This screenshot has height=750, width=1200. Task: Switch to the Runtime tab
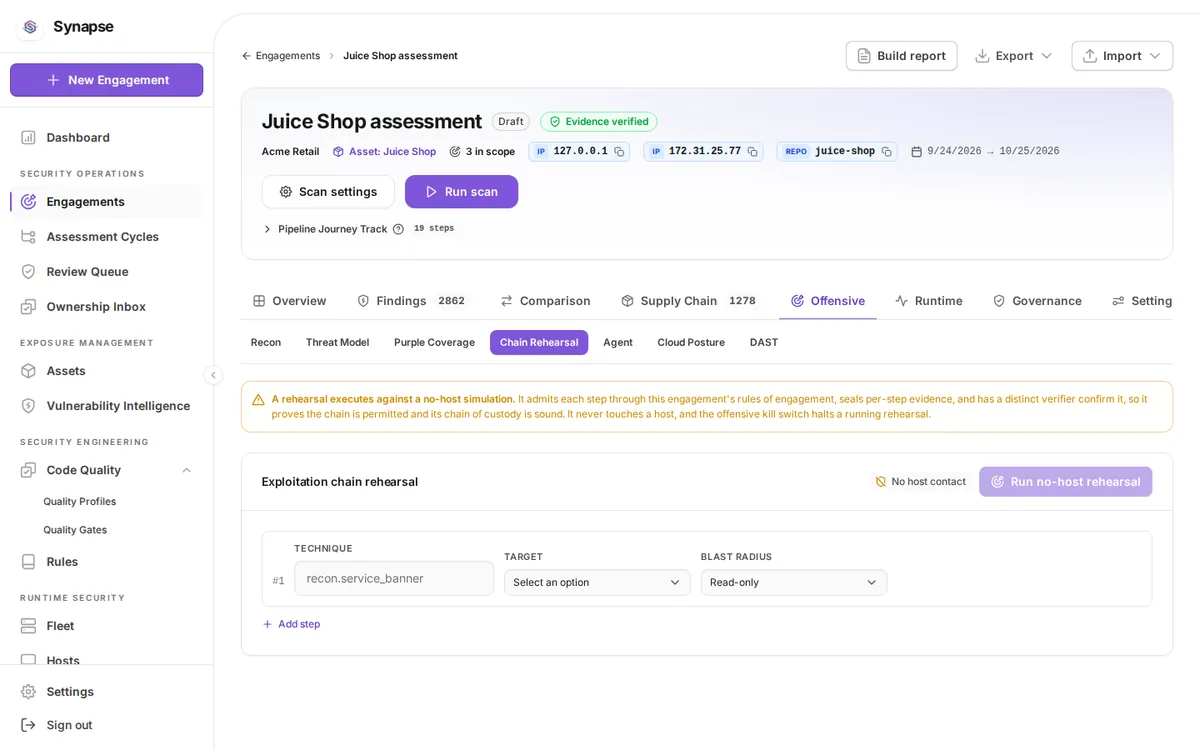point(929,301)
